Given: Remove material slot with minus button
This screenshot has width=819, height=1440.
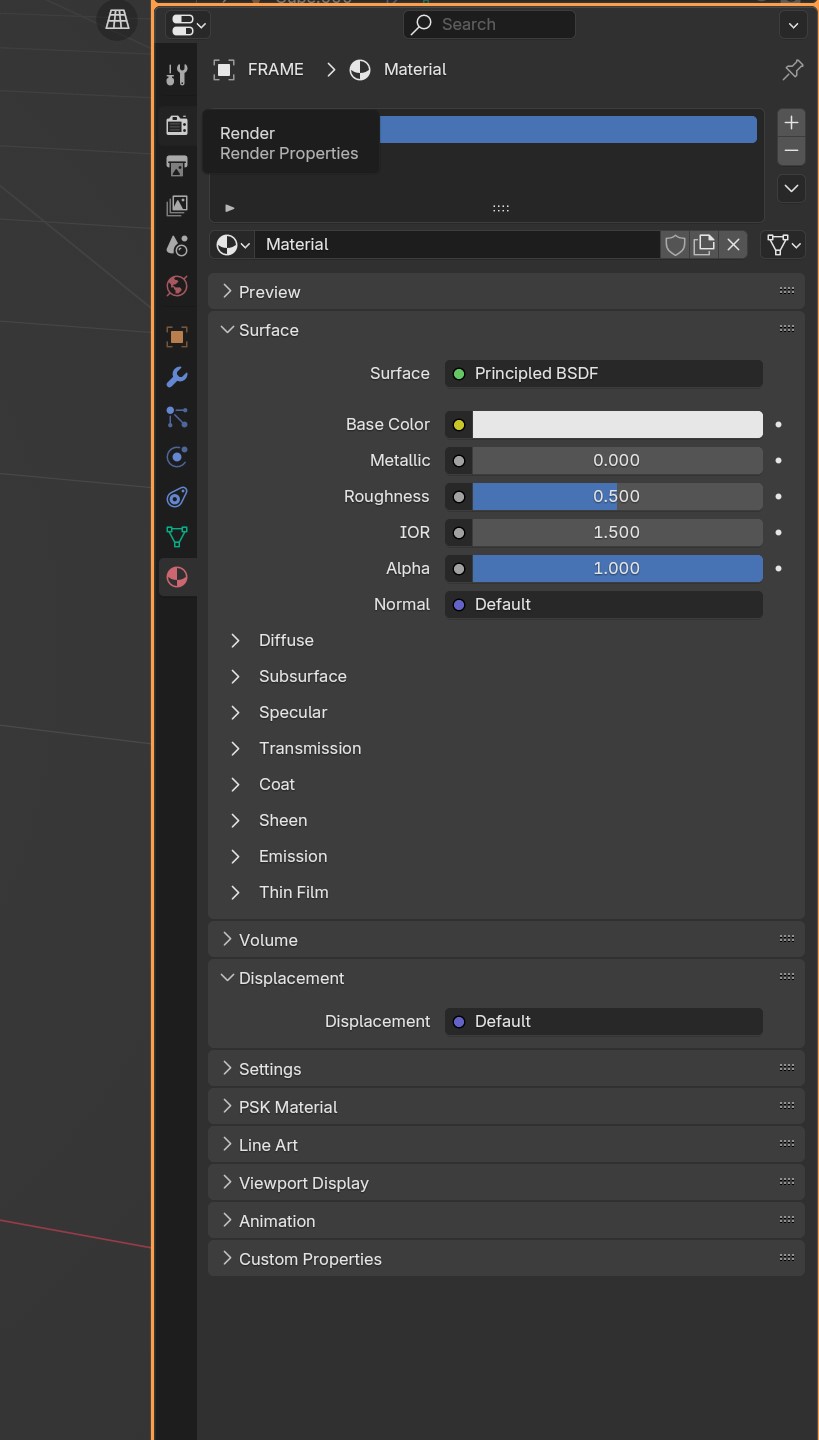Looking at the screenshot, I should pos(791,151).
